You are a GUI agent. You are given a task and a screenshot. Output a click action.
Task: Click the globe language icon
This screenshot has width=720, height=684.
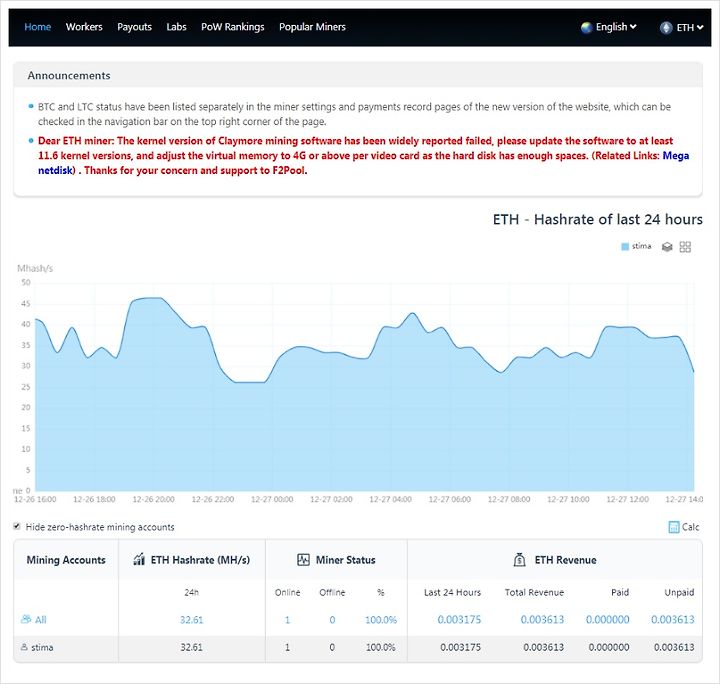(586, 28)
